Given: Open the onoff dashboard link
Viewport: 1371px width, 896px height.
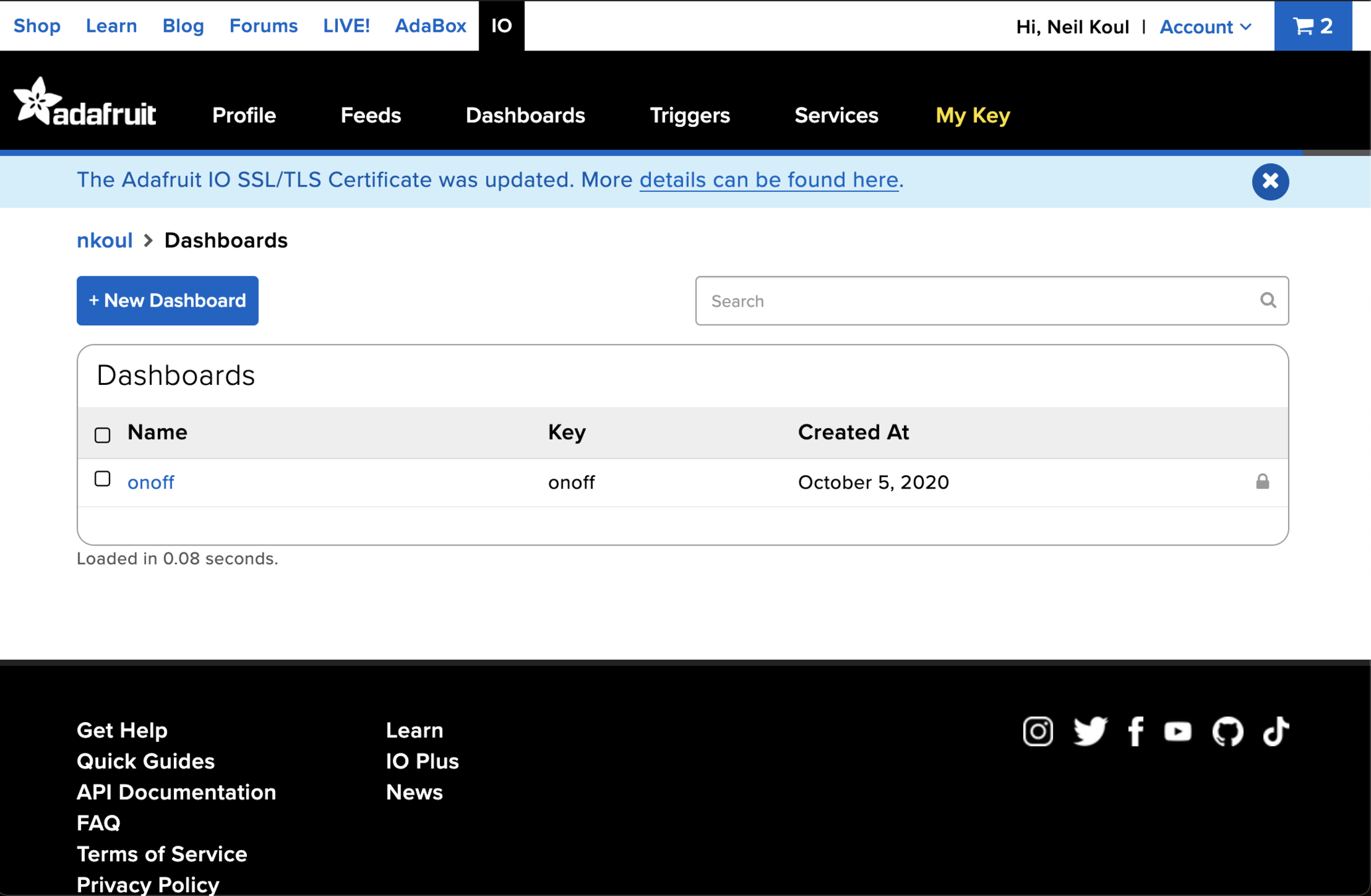Looking at the screenshot, I should [151, 483].
